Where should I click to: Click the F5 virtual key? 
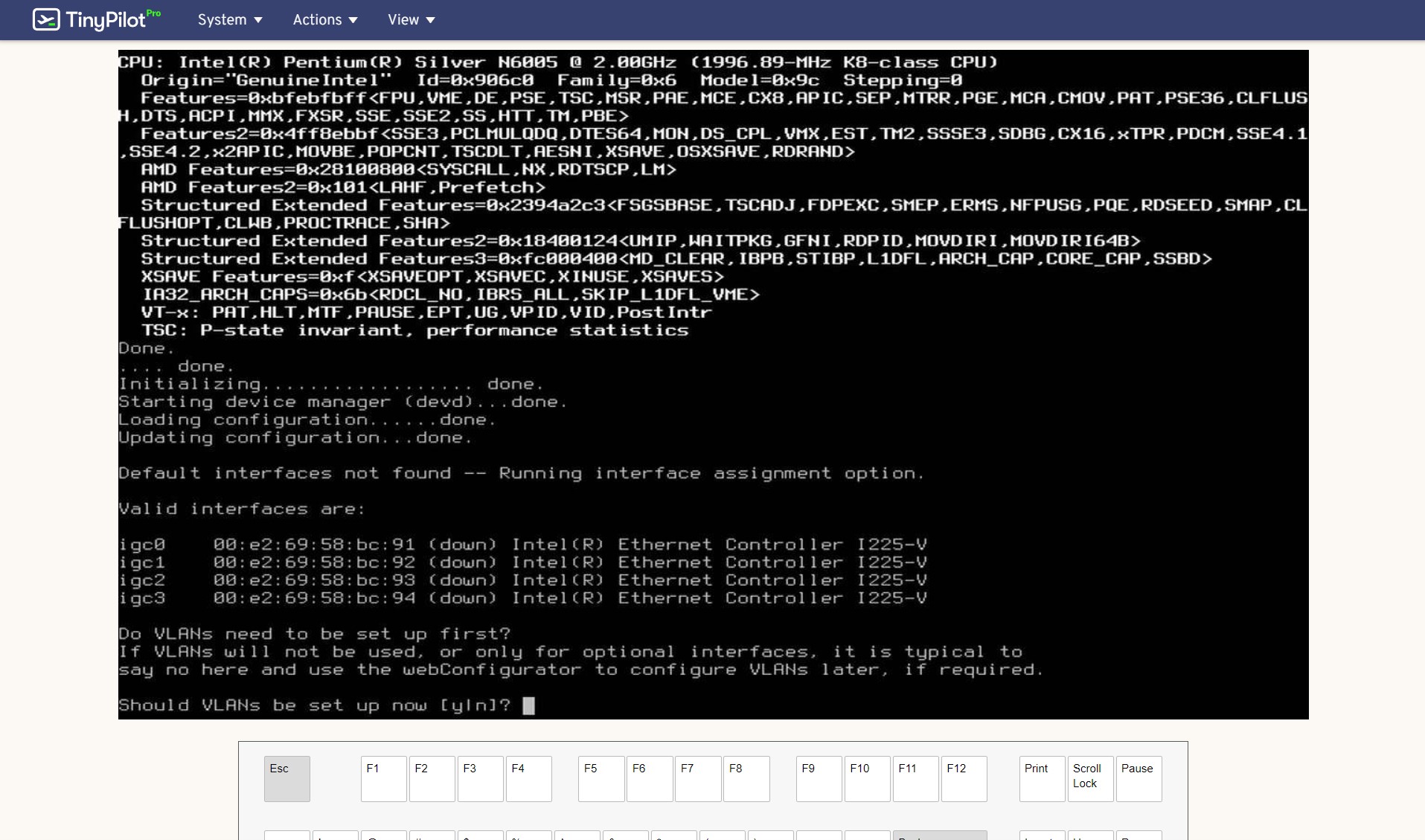click(x=601, y=778)
